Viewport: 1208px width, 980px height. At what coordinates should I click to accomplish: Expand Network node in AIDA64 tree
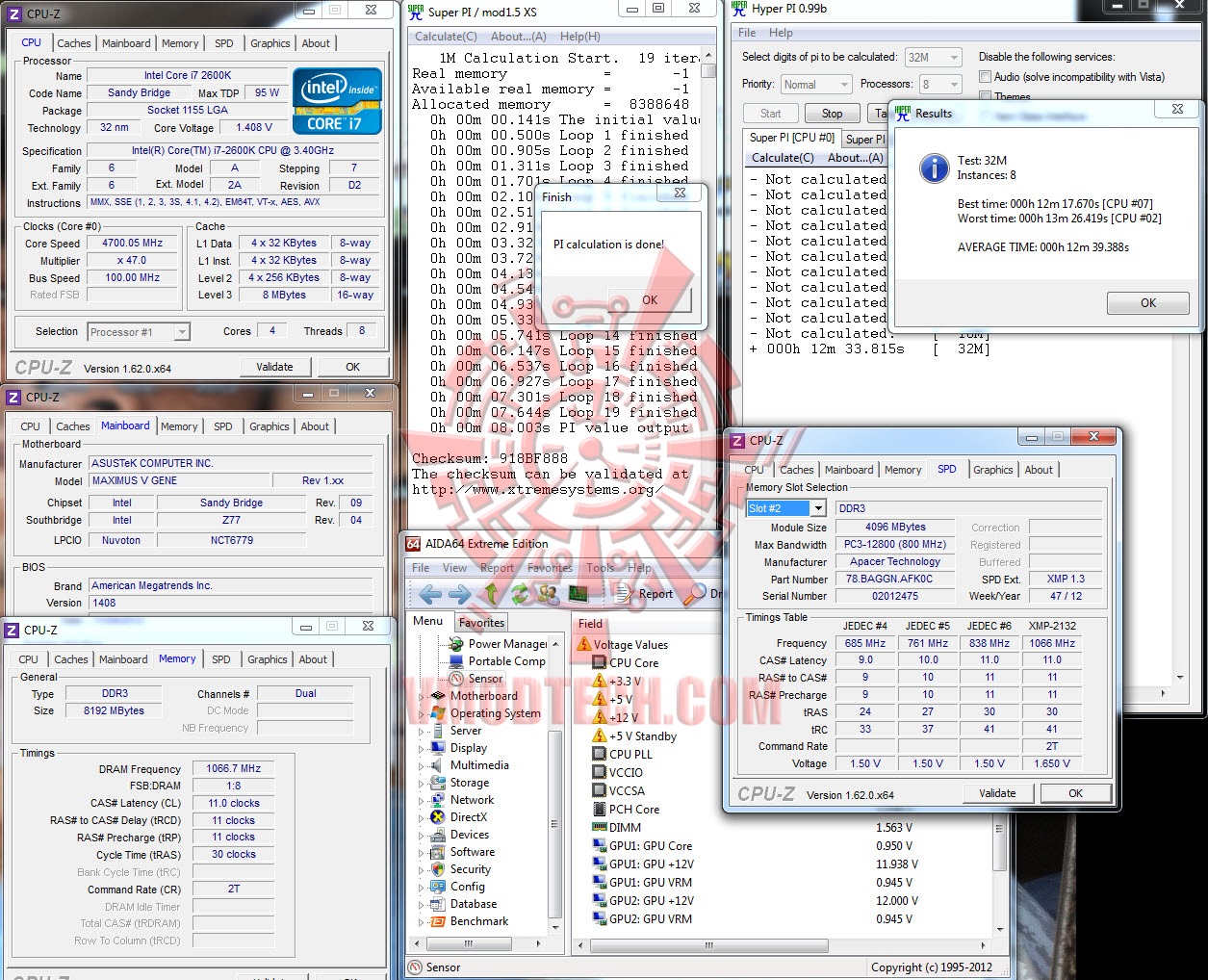pos(421,801)
